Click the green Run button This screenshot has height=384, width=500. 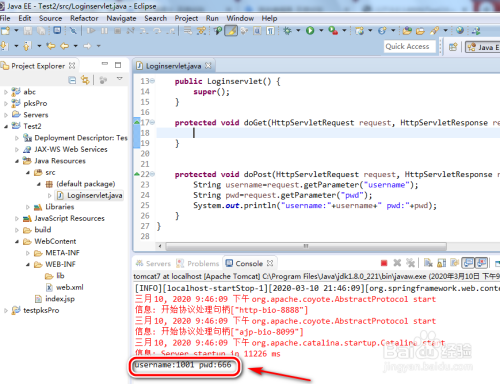(x=310, y=31)
